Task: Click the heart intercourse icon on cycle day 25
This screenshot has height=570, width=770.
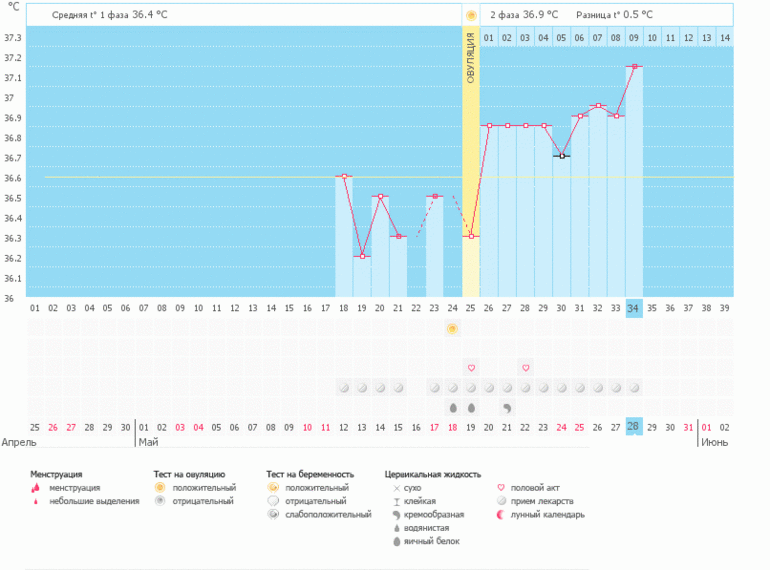Action: coord(471,368)
